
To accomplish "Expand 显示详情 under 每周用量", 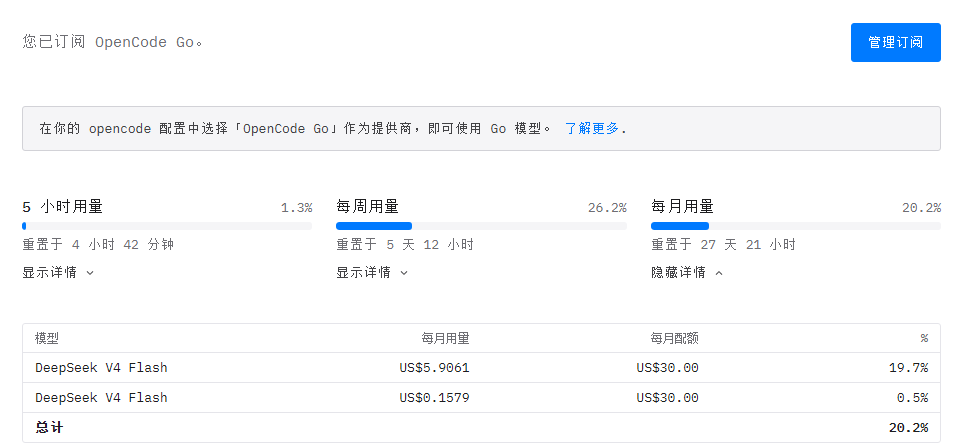I will coord(372,272).
